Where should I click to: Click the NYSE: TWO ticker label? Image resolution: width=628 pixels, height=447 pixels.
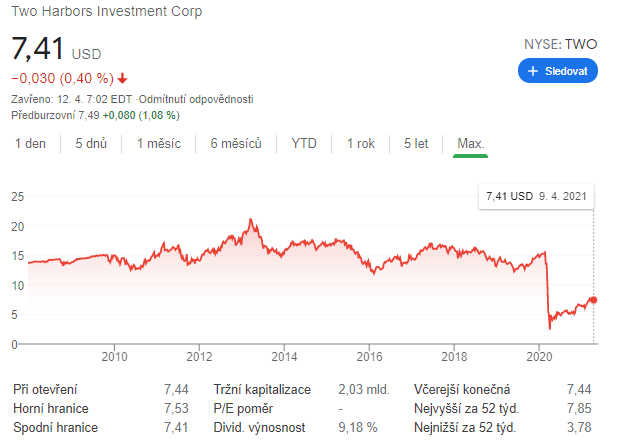[x=560, y=44]
